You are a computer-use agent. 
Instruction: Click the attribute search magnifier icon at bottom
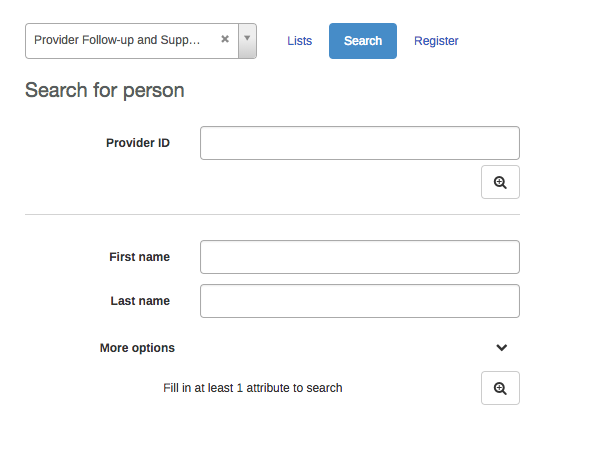coord(500,388)
